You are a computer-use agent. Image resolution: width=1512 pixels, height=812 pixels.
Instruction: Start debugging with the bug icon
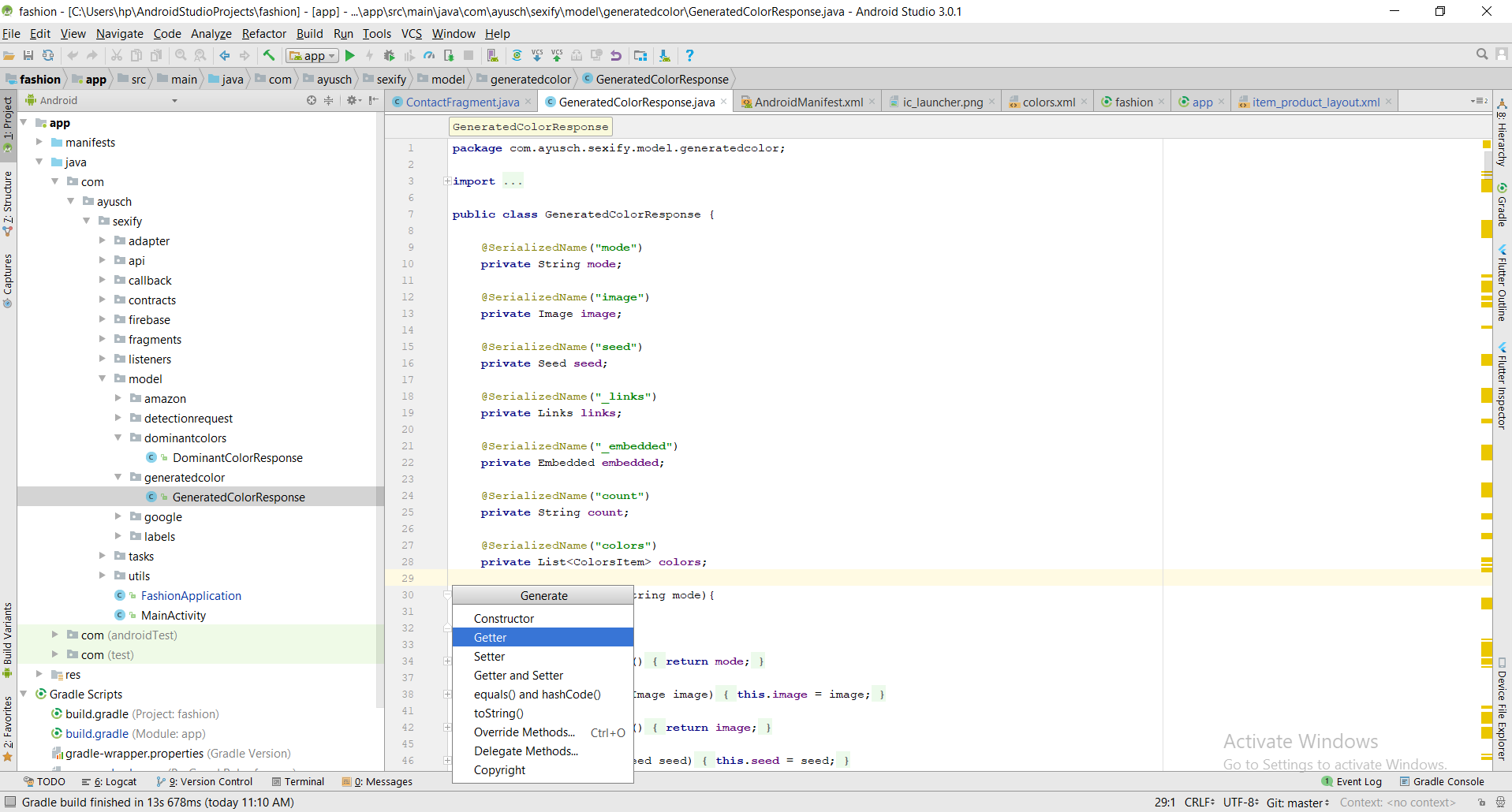pos(390,55)
